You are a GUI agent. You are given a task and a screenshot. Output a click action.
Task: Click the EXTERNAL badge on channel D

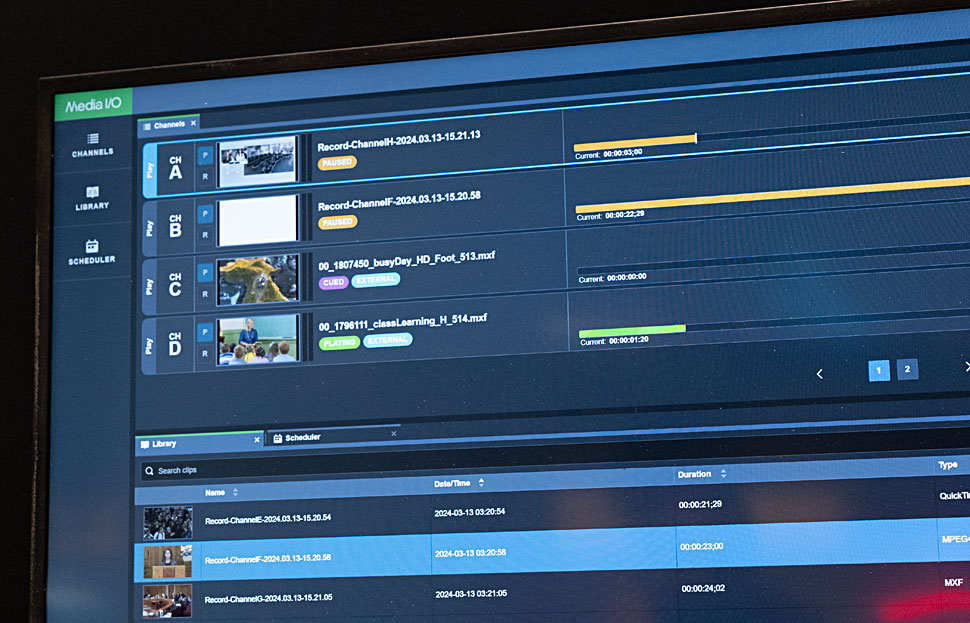387,340
